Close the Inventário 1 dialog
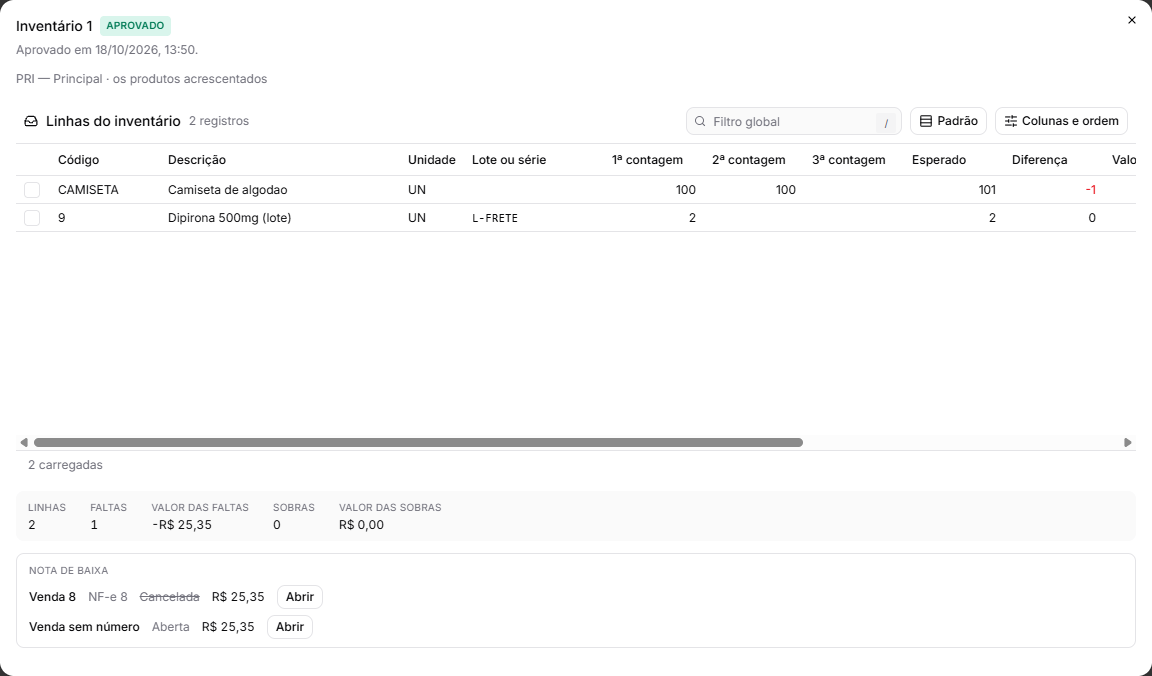The width and height of the screenshot is (1152, 676). pyautogui.click(x=1131, y=21)
